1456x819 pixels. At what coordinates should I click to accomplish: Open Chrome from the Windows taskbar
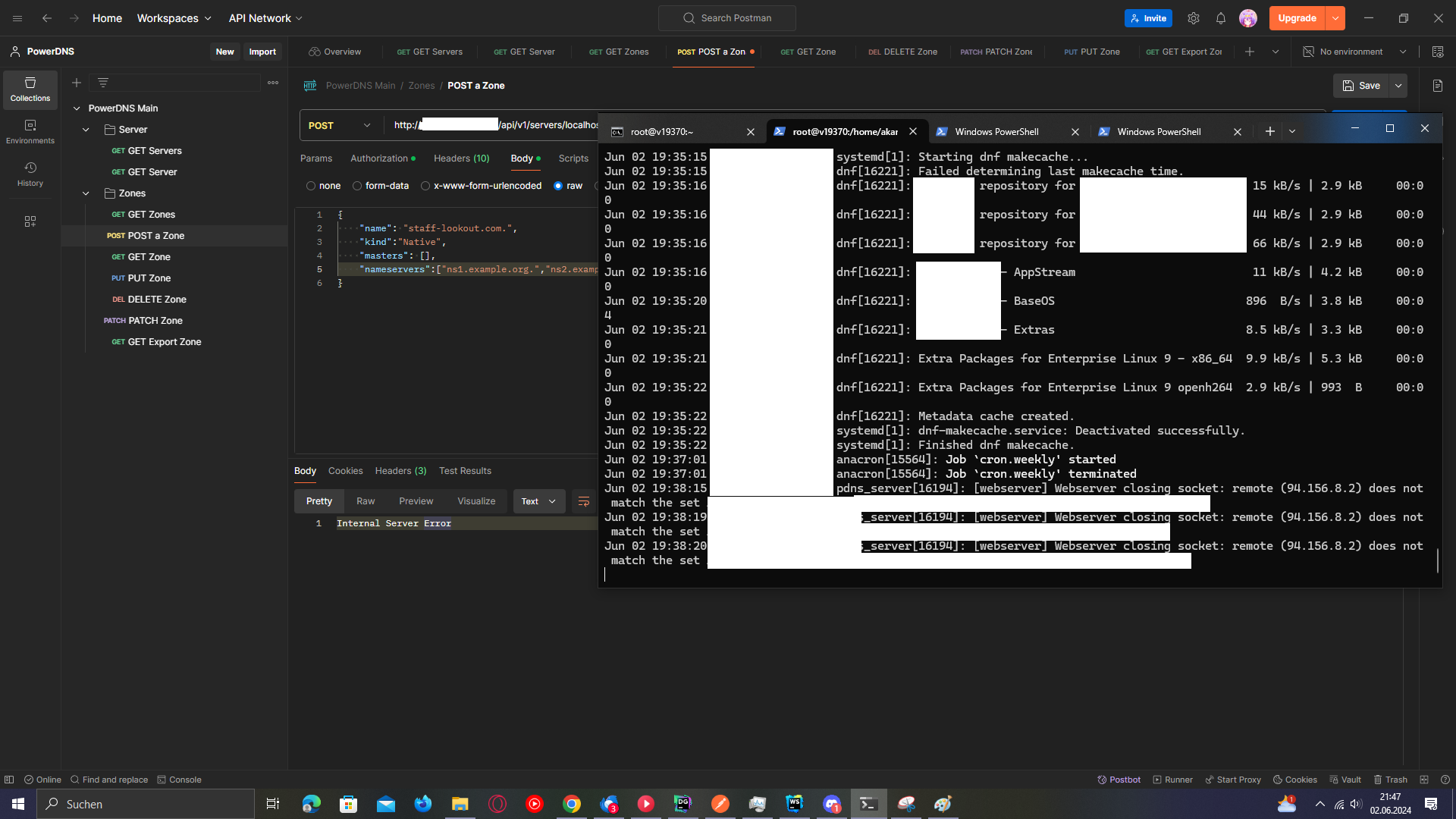pyautogui.click(x=572, y=804)
